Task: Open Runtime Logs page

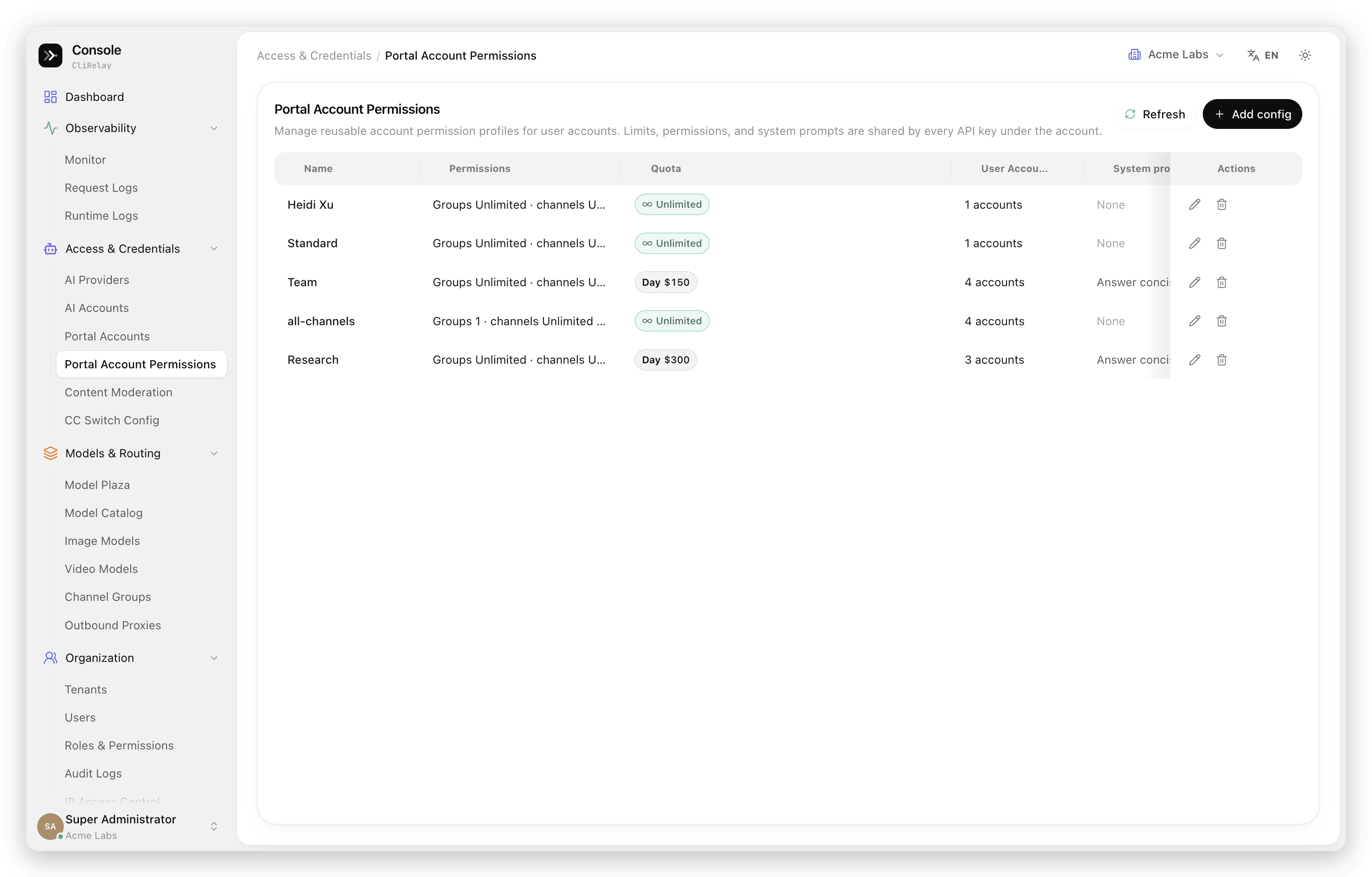Action: pyautogui.click(x=101, y=216)
